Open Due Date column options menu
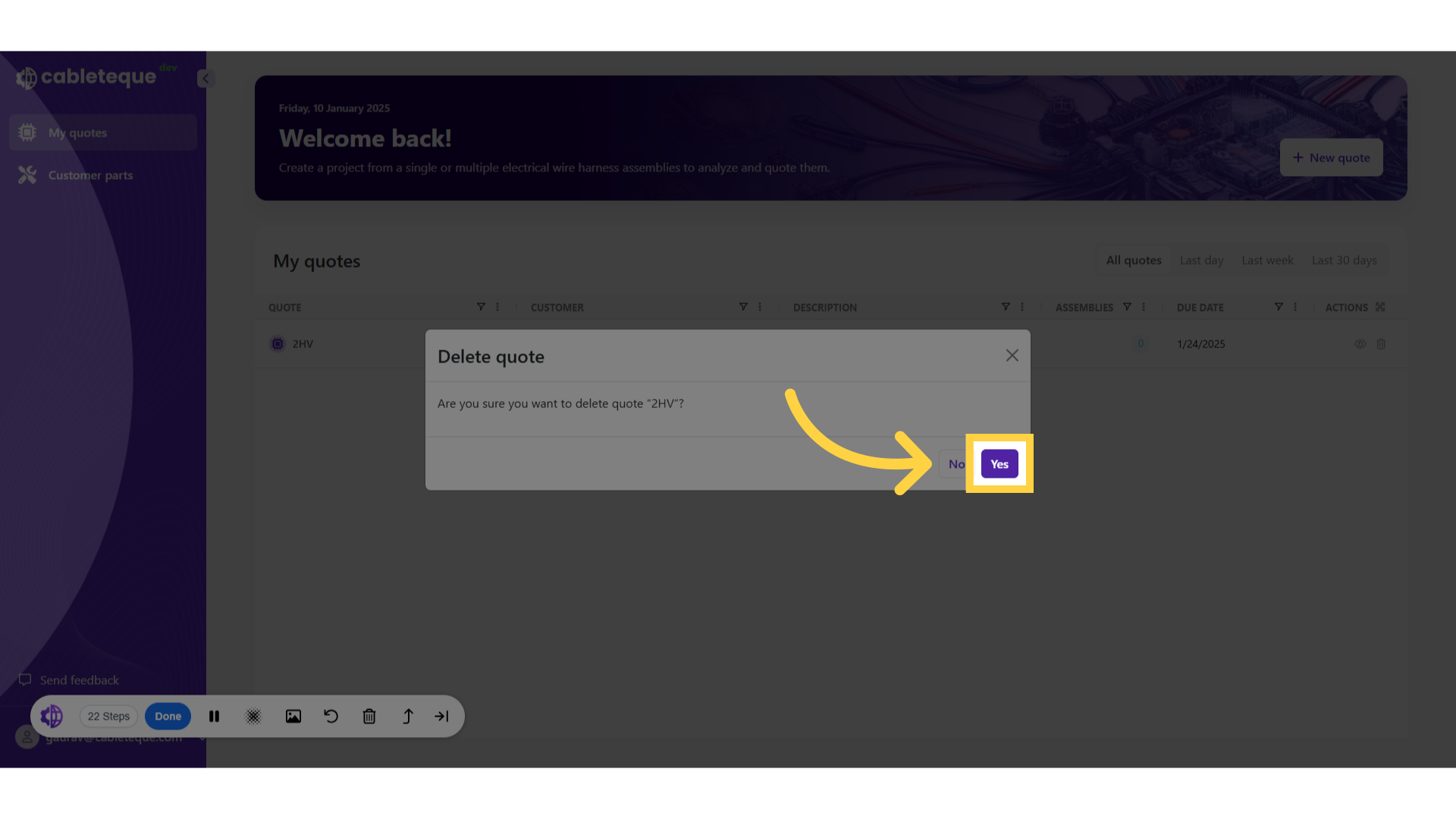The height and width of the screenshot is (819, 1456). coord(1295,307)
